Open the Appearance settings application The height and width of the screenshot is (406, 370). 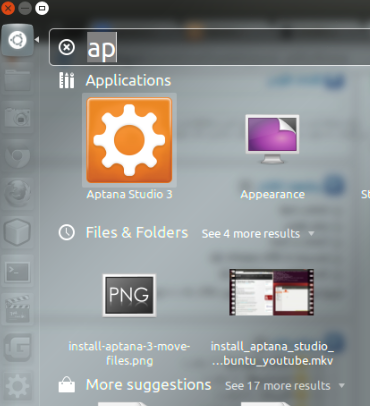click(x=272, y=139)
